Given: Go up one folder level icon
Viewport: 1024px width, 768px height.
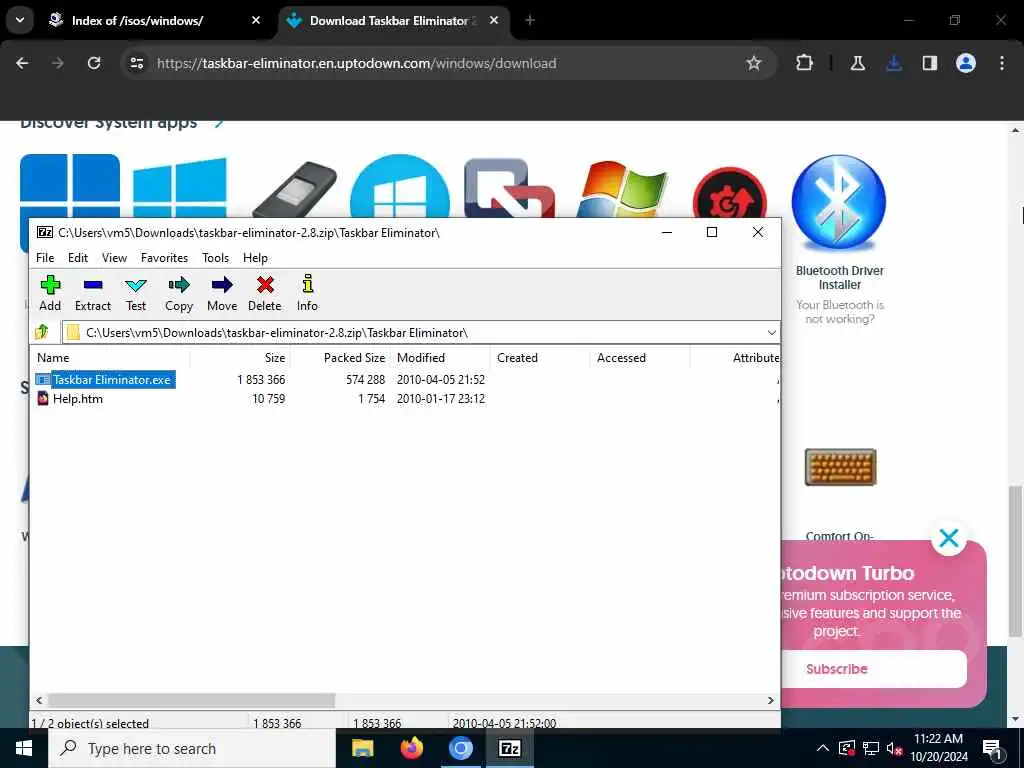Looking at the screenshot, I should click(42, 332).
